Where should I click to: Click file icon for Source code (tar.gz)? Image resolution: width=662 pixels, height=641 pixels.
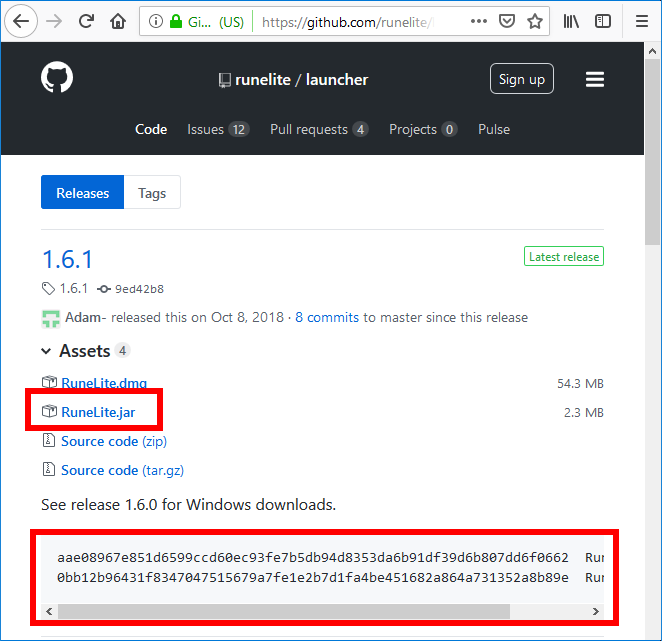pos(49,469)
